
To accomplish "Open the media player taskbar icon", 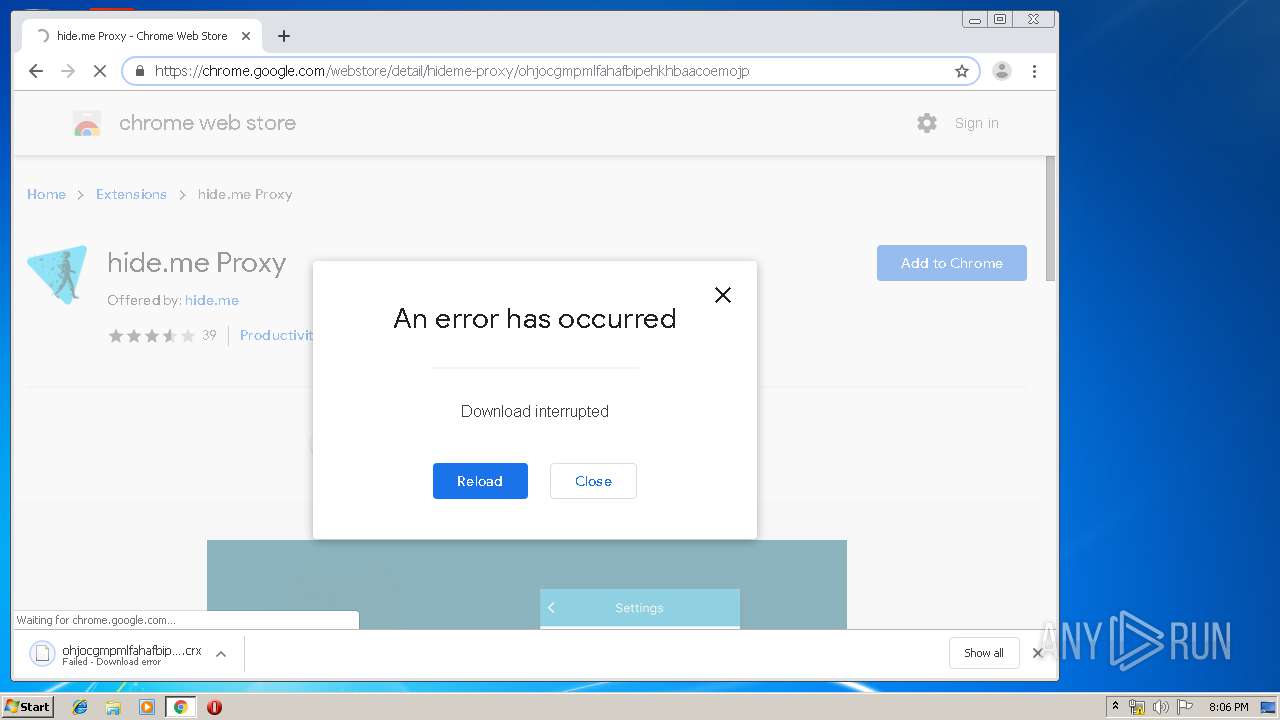I will pyautogui.click(x=147, y=707).
